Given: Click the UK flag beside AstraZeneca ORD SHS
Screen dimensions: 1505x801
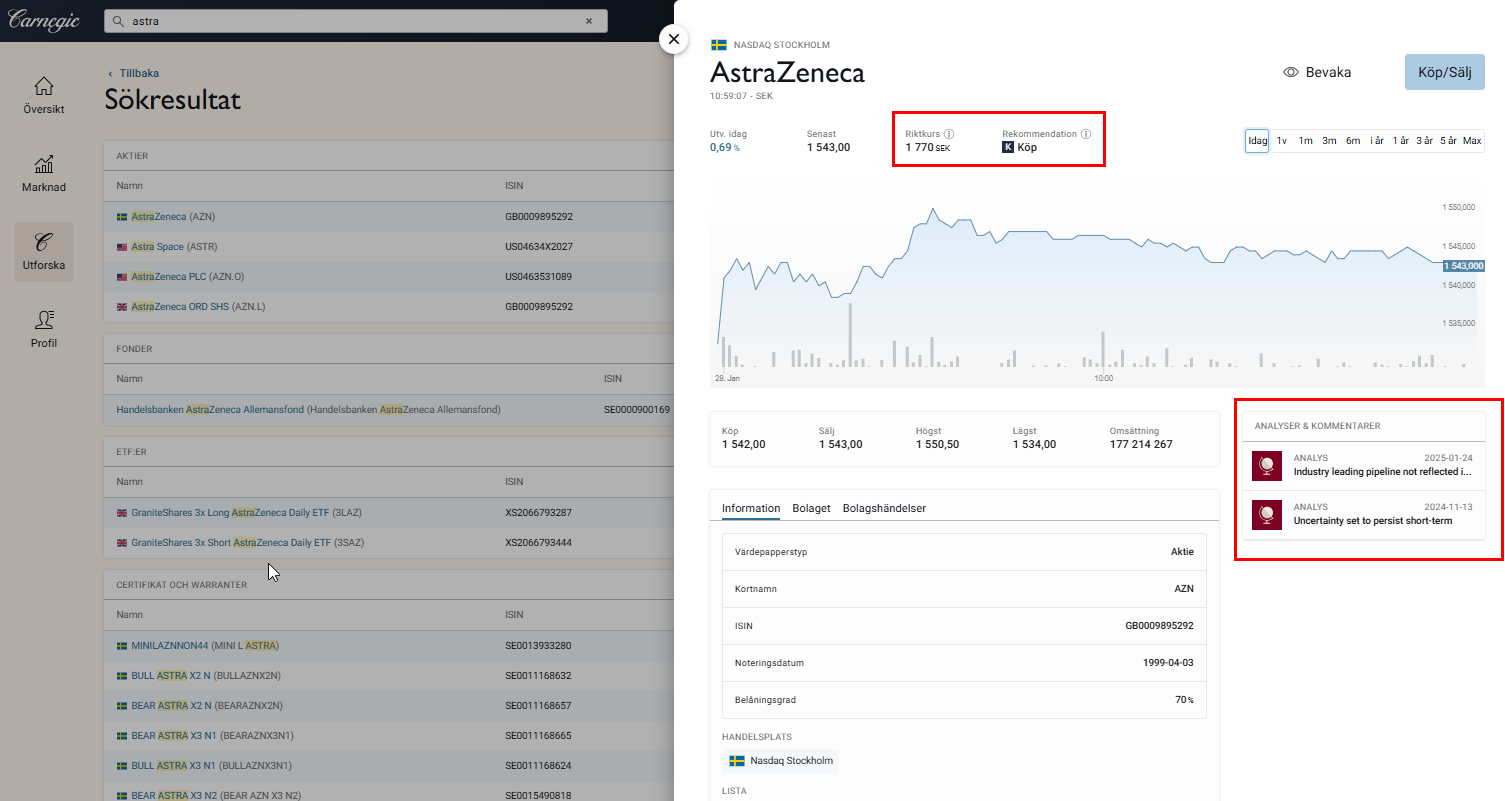Looking at the screenshot, I should tap(122, 307).
